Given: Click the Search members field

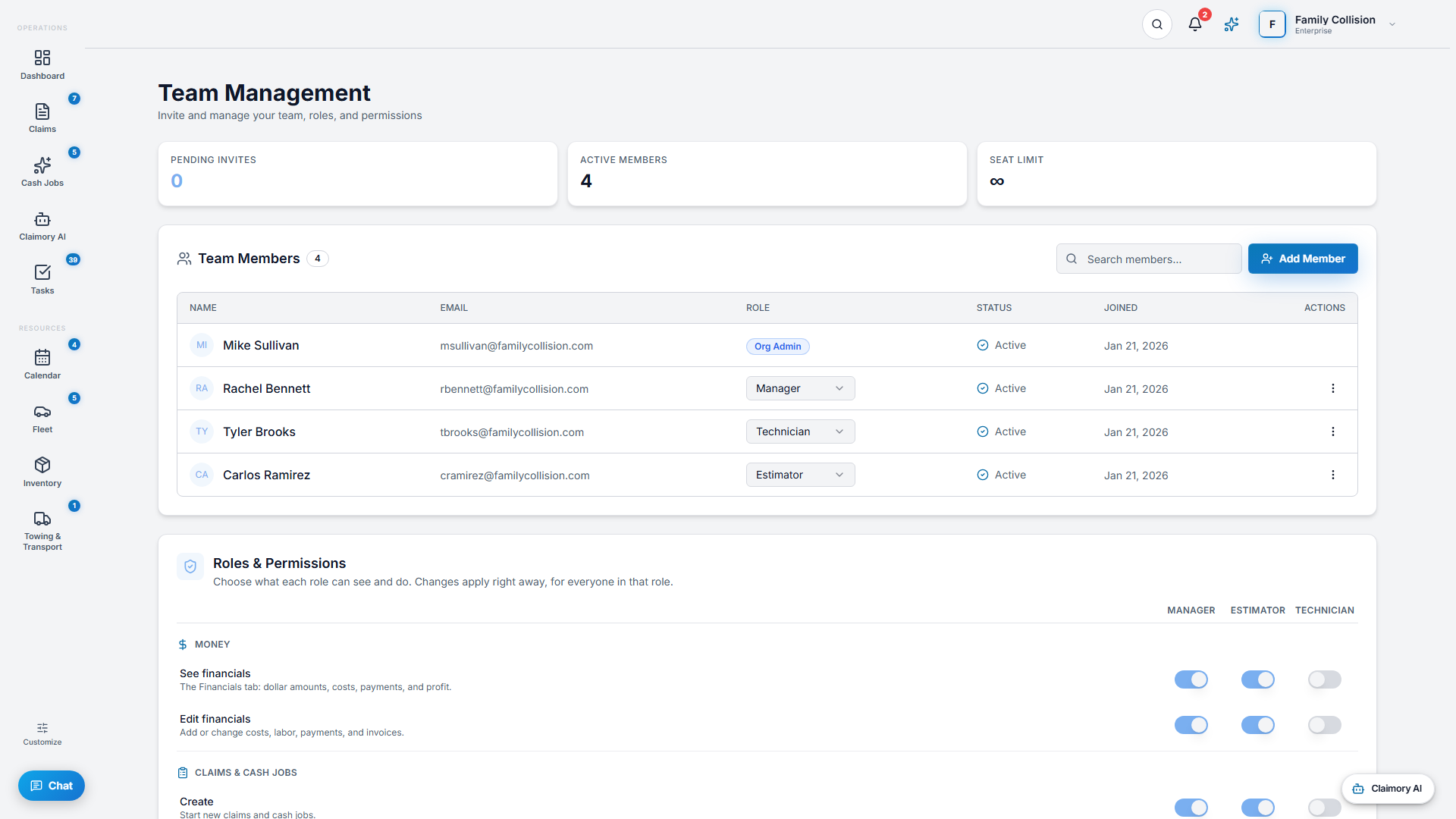Looking at the screenshot, I should [1149, 259].
